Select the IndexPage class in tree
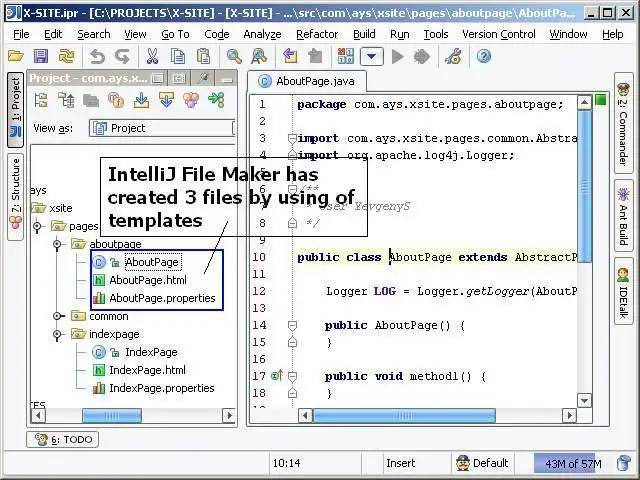The width and height of the screenshot is (640, 480). (151, 352)
